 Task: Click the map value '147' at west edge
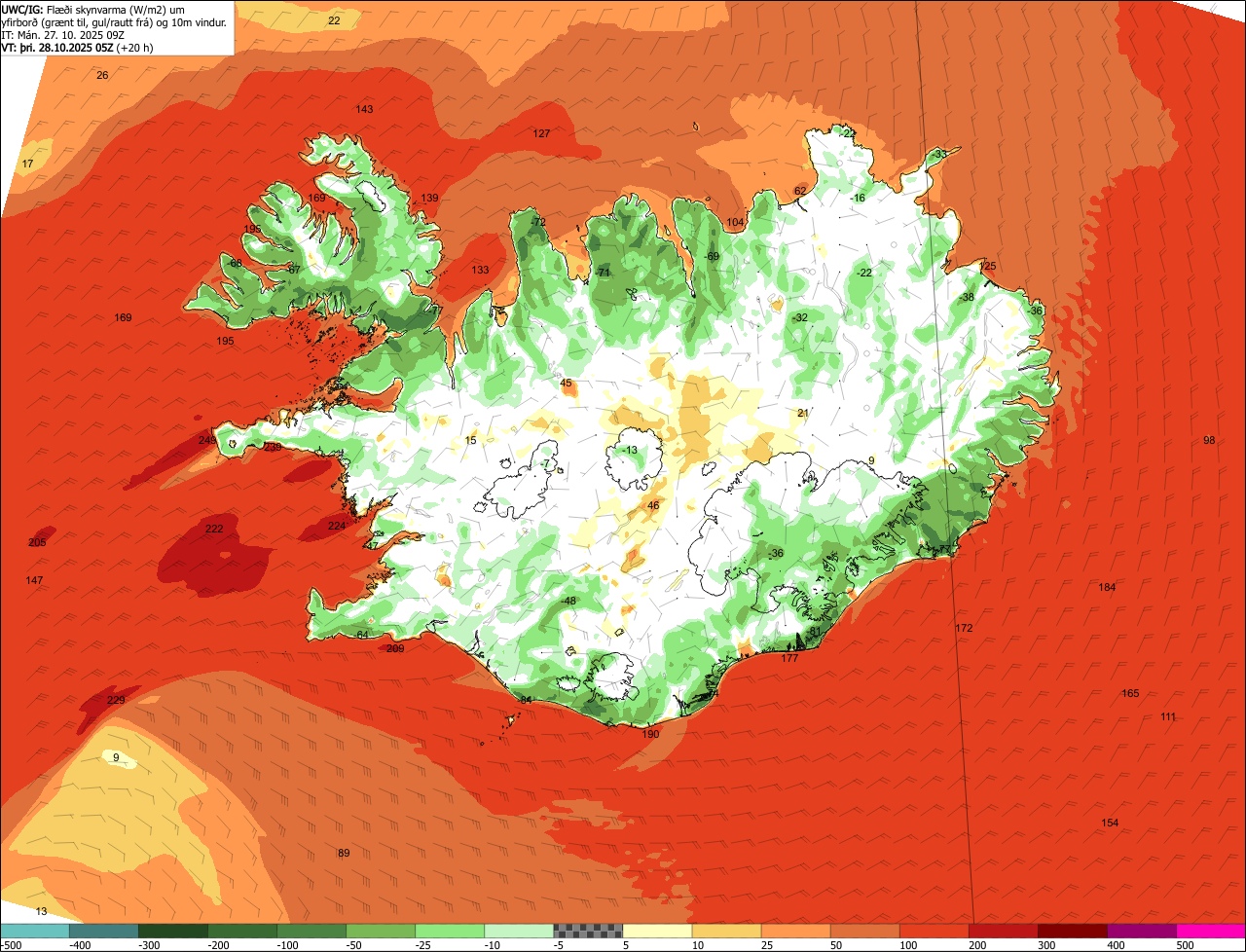click(34, 580)
